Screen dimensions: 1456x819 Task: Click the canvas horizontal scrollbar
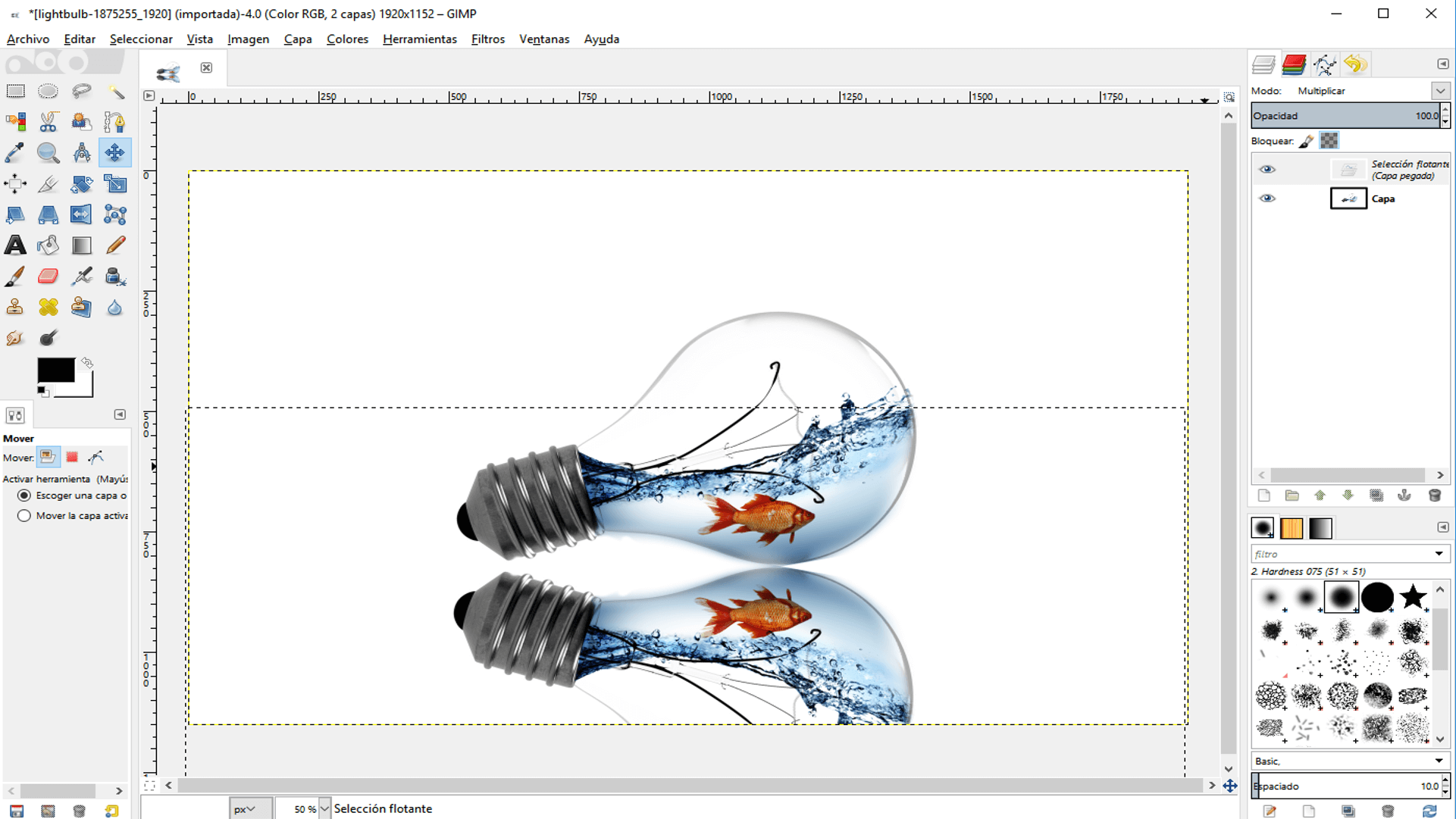pos(690,786)
